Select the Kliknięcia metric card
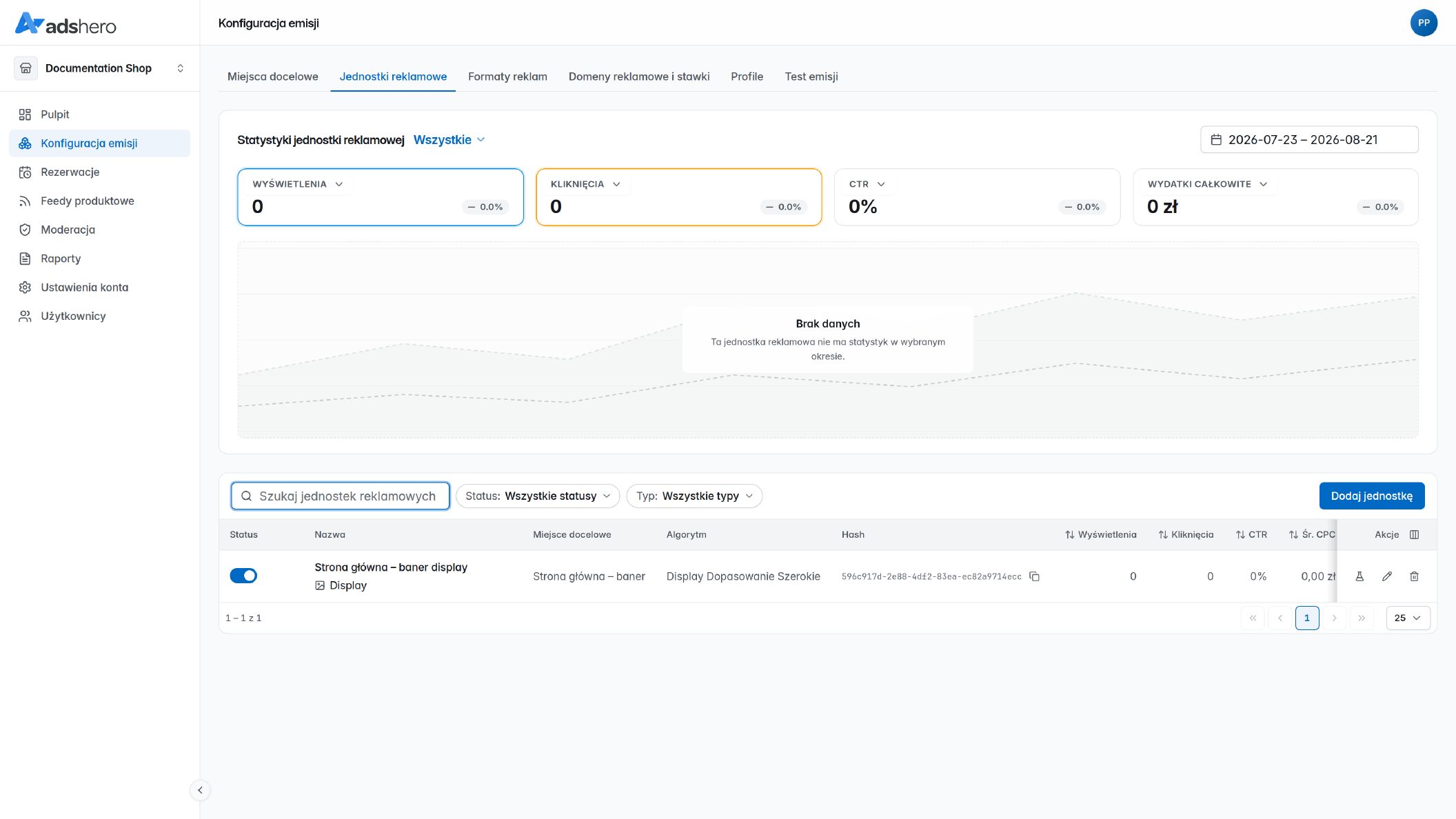Screen dimensions: 1456x819 click(679, 197)
